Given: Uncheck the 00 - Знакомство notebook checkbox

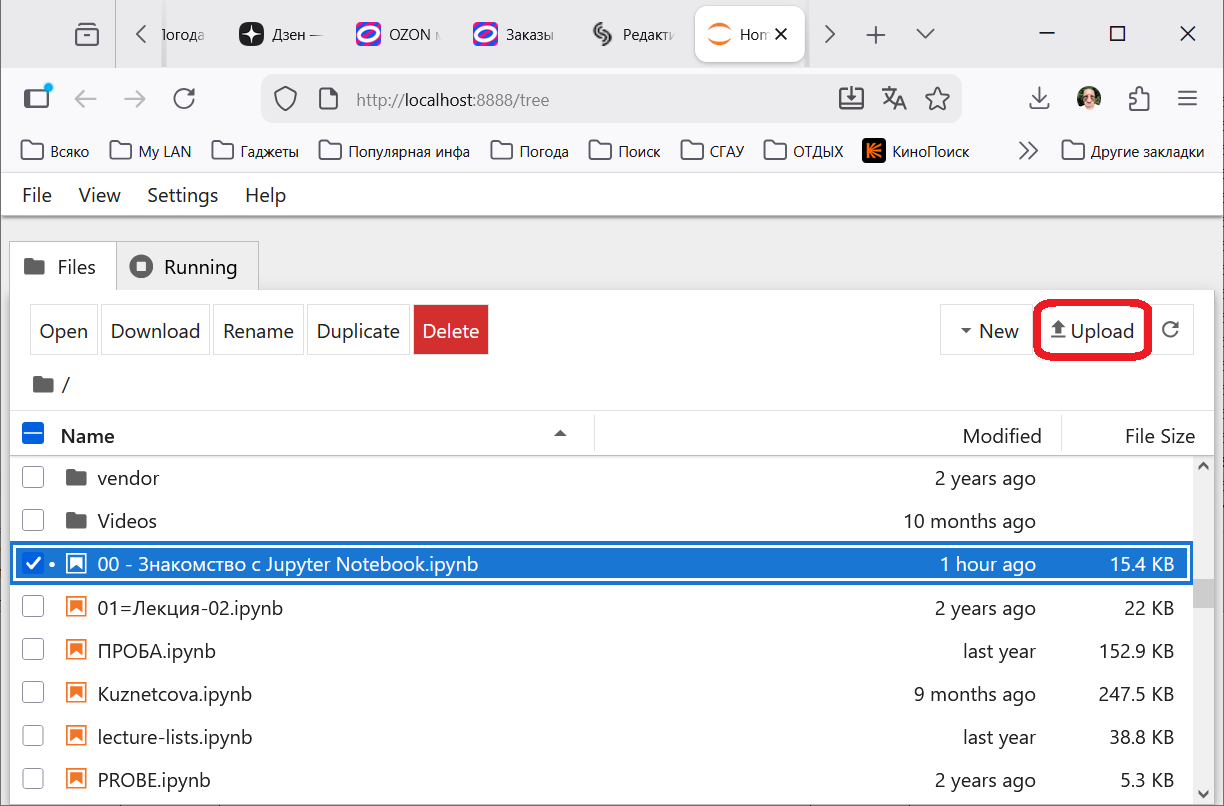Looking at the screenshot, I should (x=33, y=564).
